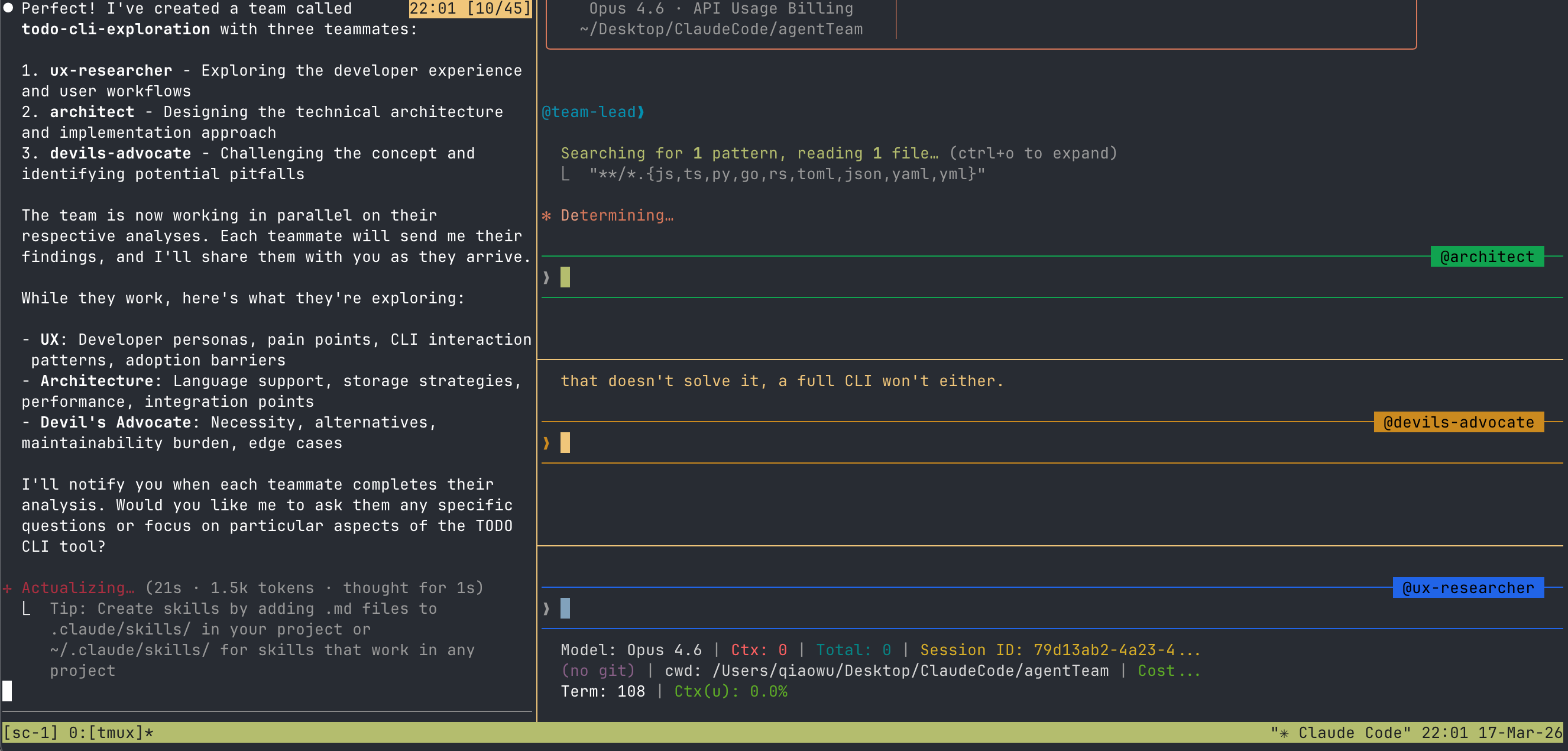Click the ux-researcher pane prompt chevron

tap(546, 608)
